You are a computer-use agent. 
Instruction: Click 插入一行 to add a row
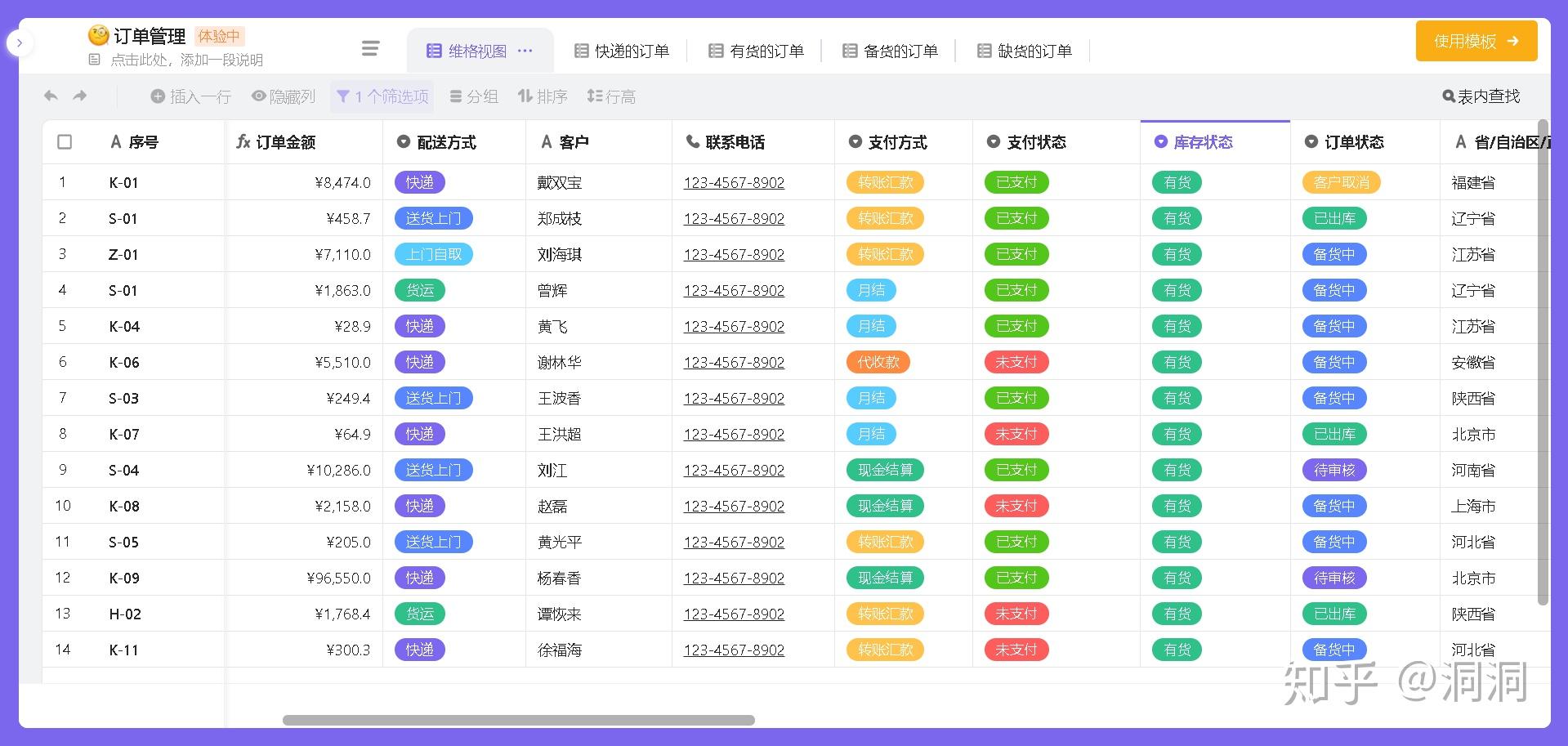point(190,96)
